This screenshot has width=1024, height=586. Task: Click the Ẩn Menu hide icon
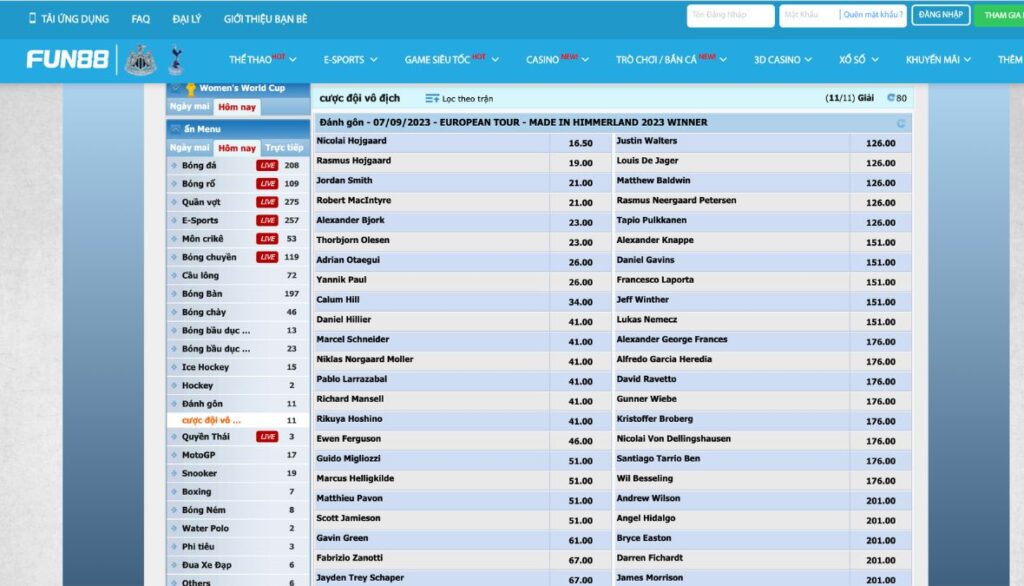[x=175, y=129]
